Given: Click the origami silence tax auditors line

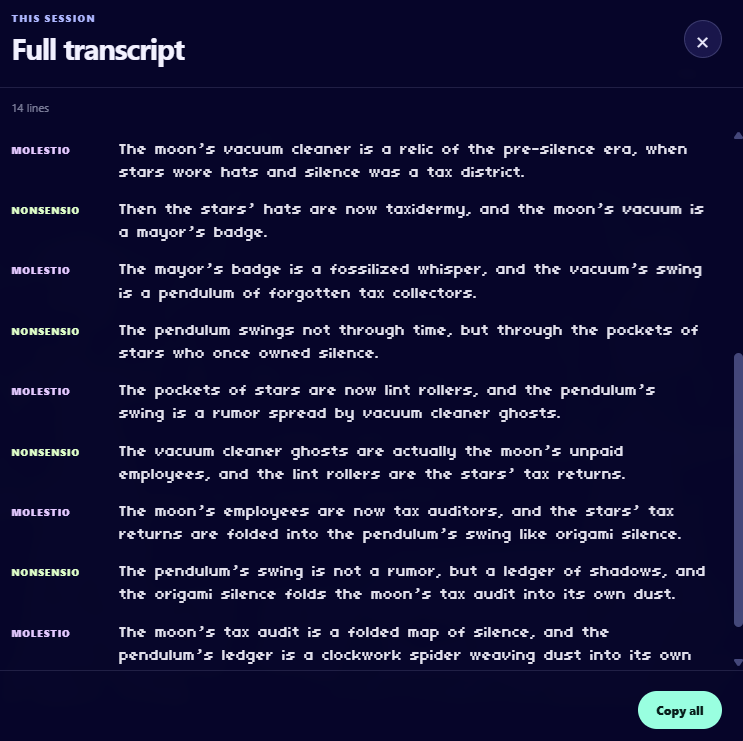Looking at the screenshot, I should coord(400,523).
